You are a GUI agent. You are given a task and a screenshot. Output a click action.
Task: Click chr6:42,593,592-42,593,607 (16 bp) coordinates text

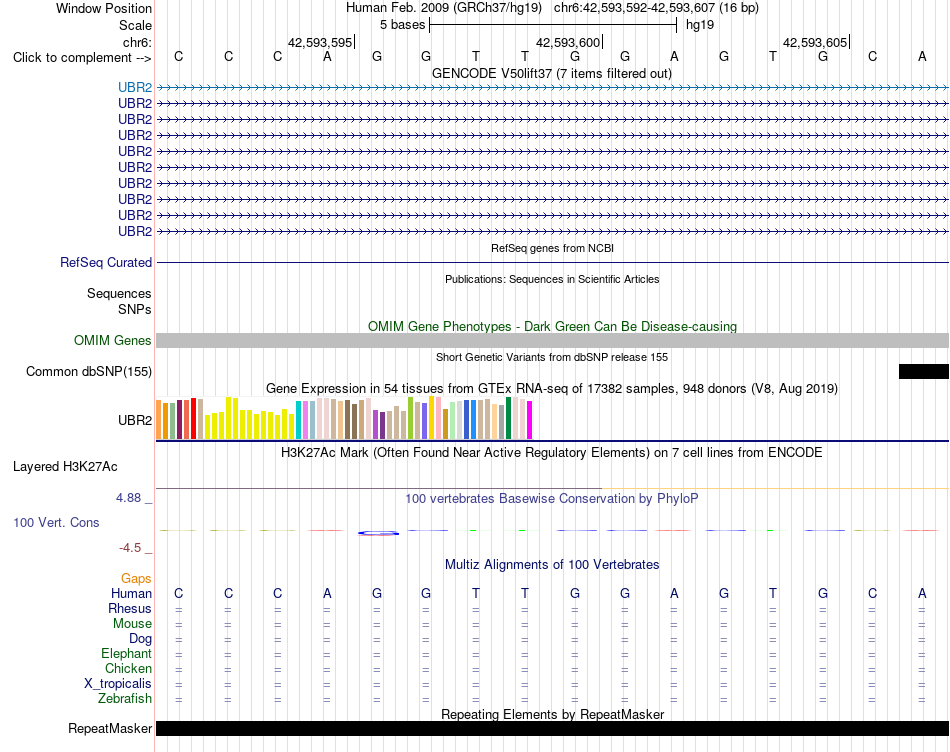click(x=656, y=8)
